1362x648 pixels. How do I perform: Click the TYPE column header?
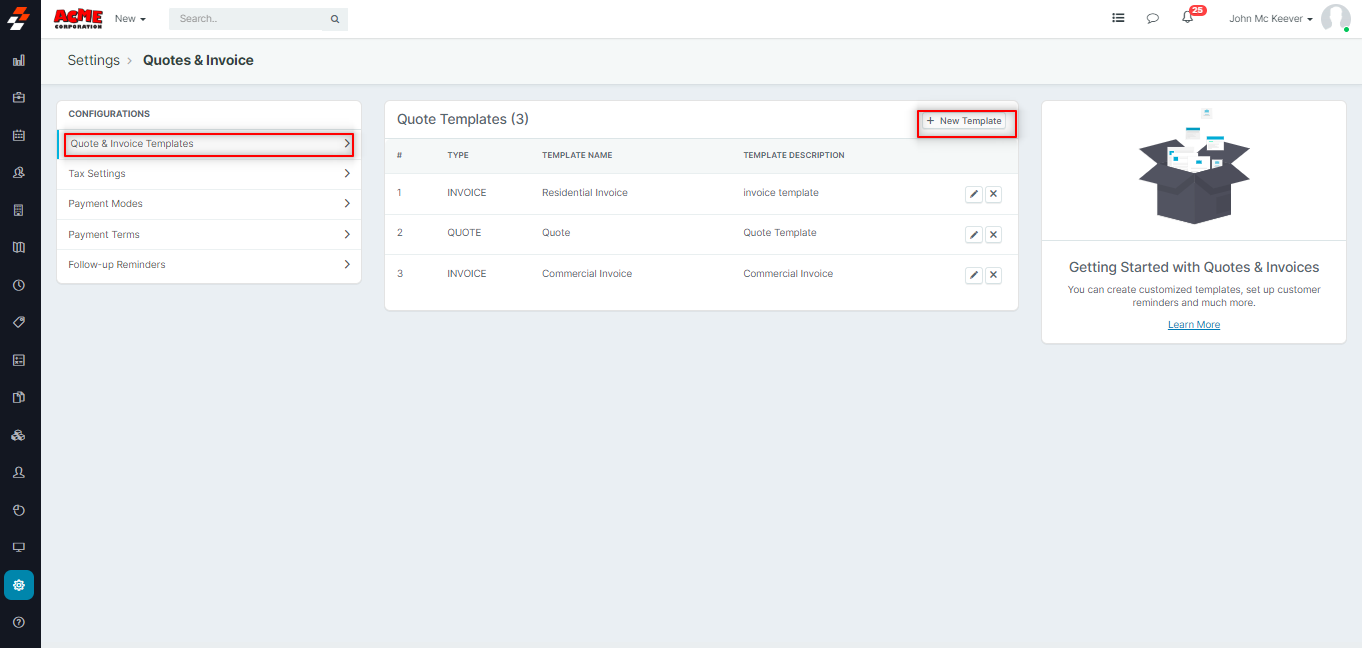pyautogui.click(x=458, y=156)
